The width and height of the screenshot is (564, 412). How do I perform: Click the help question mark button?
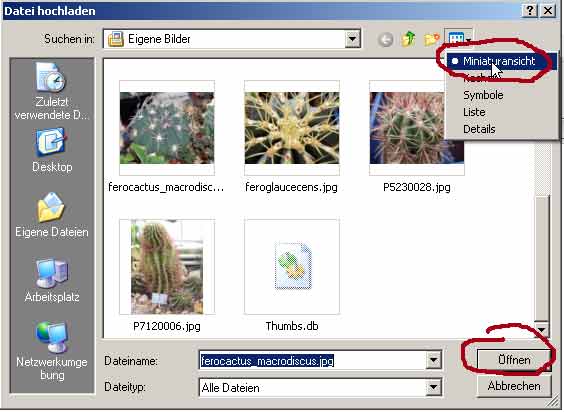click(529, 10)
